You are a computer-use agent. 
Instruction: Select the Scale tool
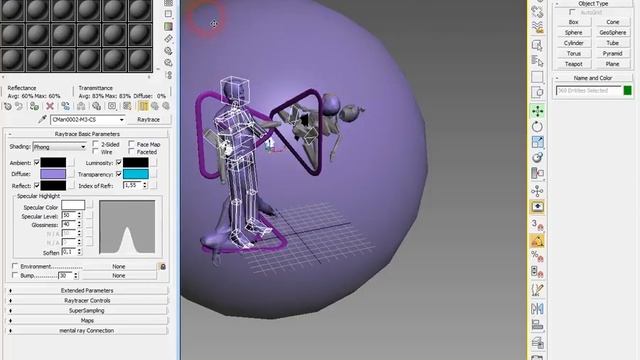coord(537,142)
